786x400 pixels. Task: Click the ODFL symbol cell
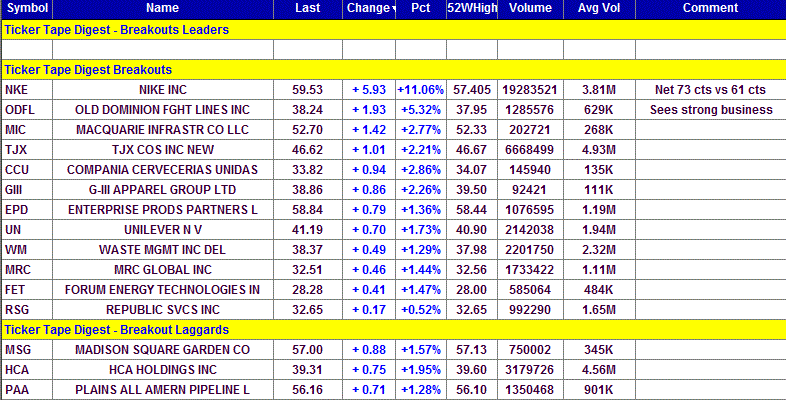(27, 110)
